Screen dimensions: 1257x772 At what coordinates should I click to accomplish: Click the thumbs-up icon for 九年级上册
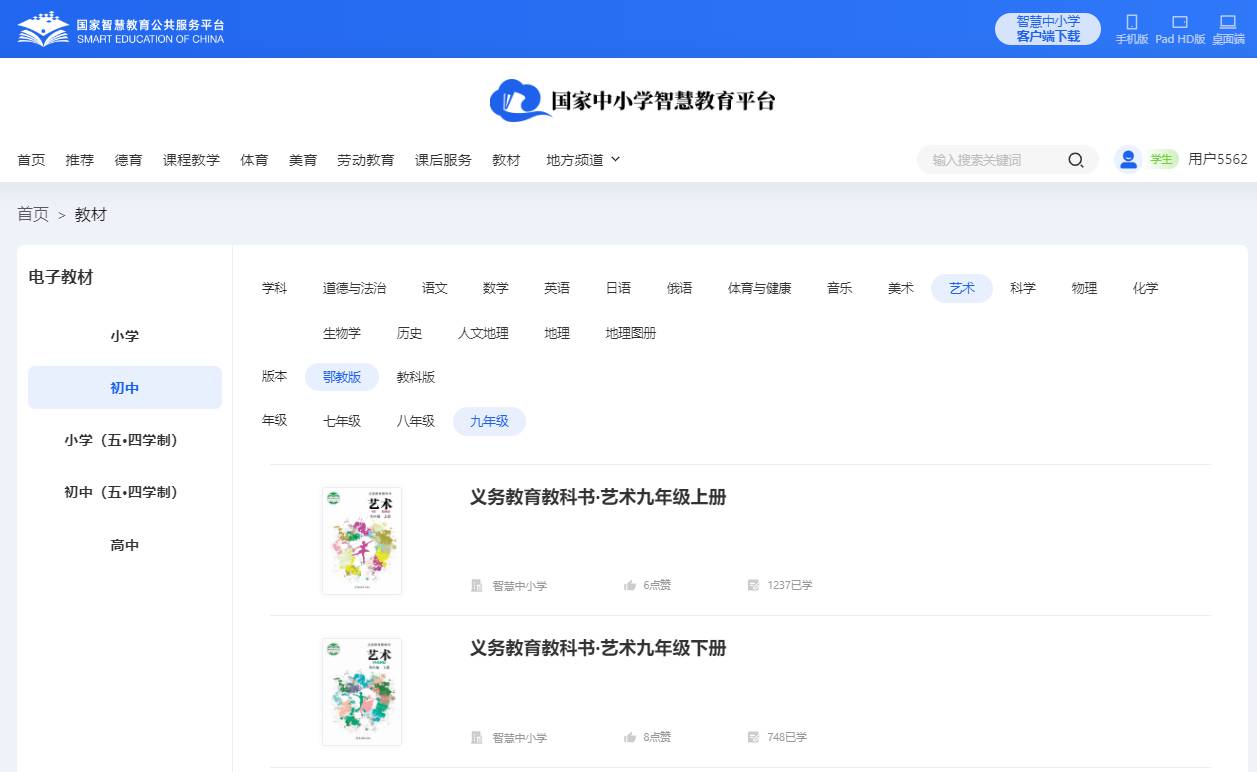[x=630, y=585]
